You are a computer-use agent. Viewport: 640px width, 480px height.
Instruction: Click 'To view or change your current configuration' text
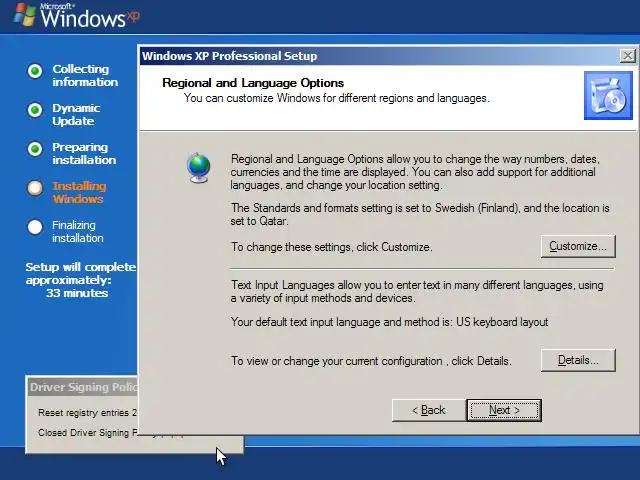(371, 361)
